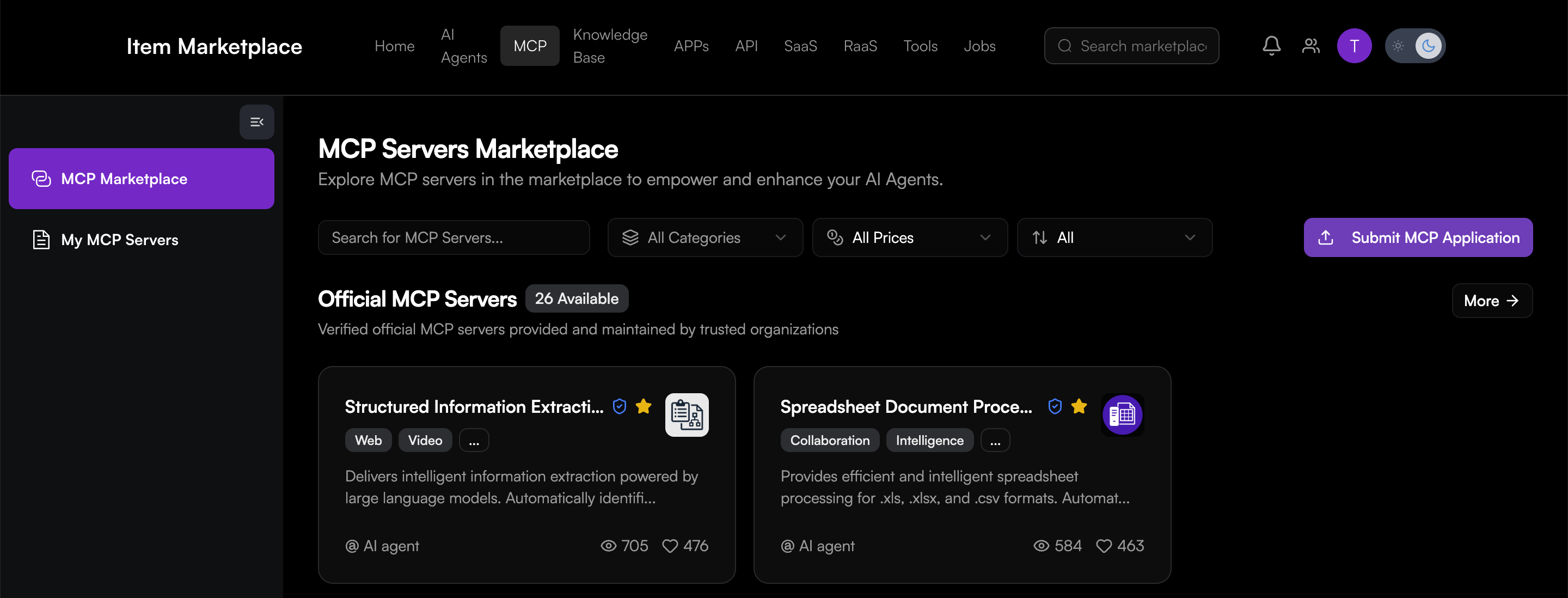This screenshot has height=598, width=1568.
Task: Go to the Knowledge Base tab
Action: click(x=610, y=46)
